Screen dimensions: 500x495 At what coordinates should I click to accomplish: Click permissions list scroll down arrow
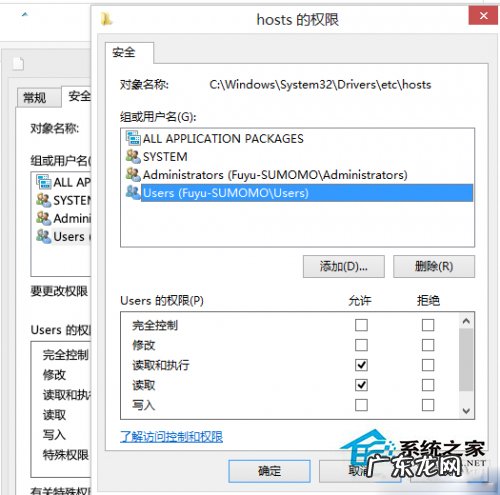tap(466, 411)
